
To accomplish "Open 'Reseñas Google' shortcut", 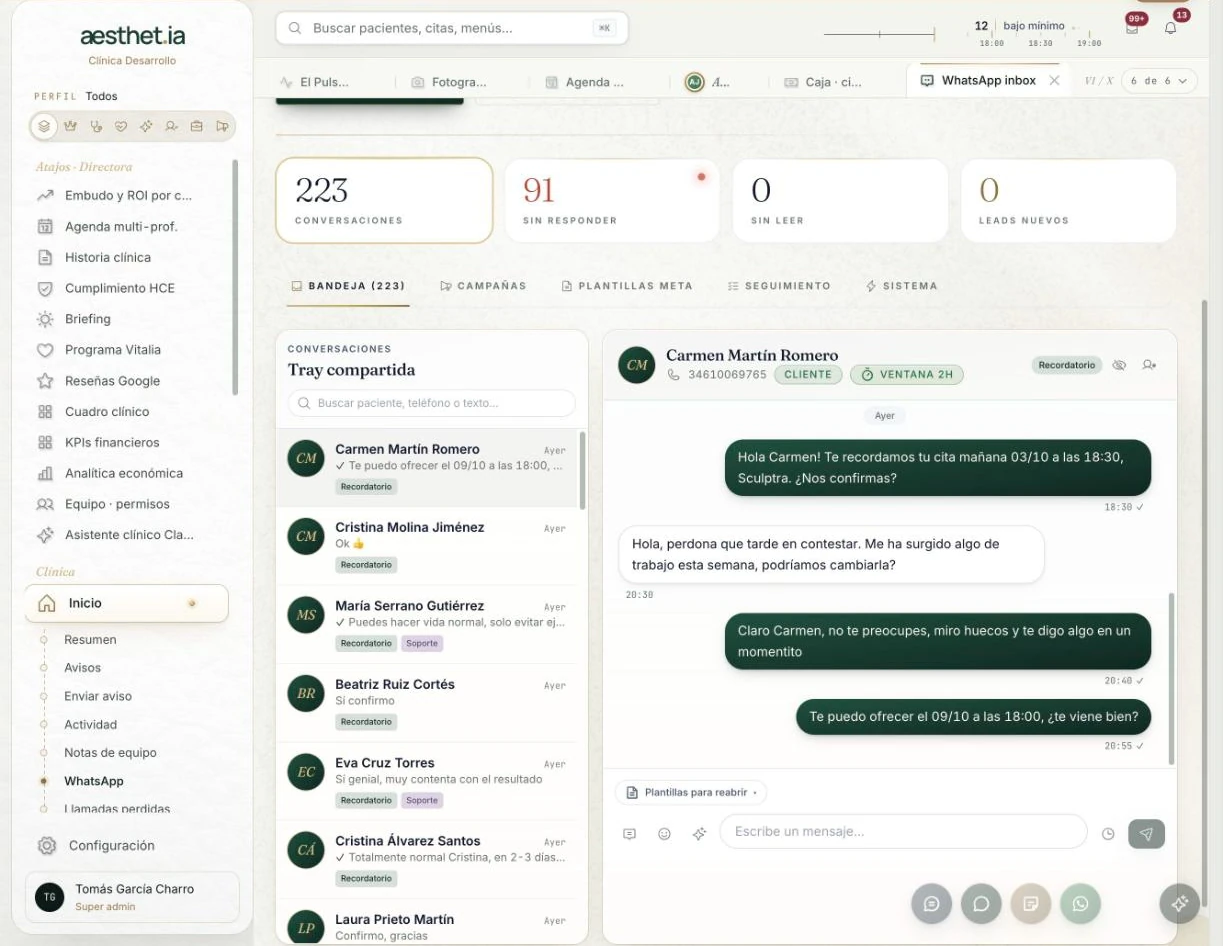I will click(112, 381).
